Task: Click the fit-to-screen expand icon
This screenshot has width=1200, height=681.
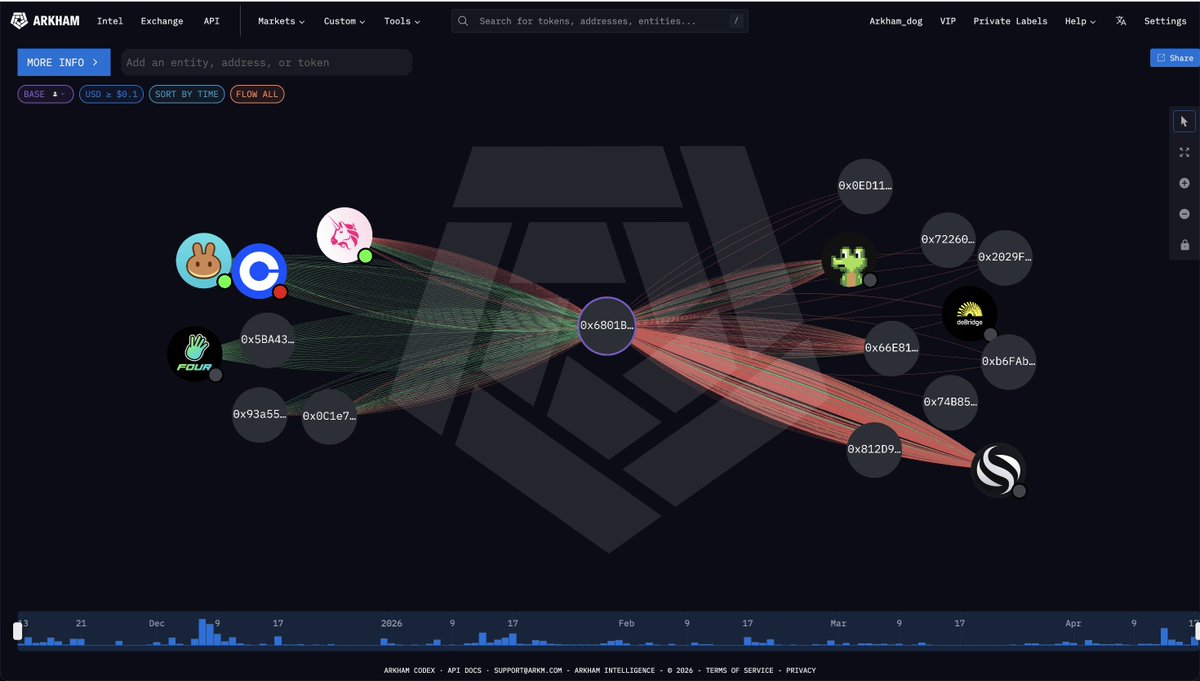Action: (1184, 152)
